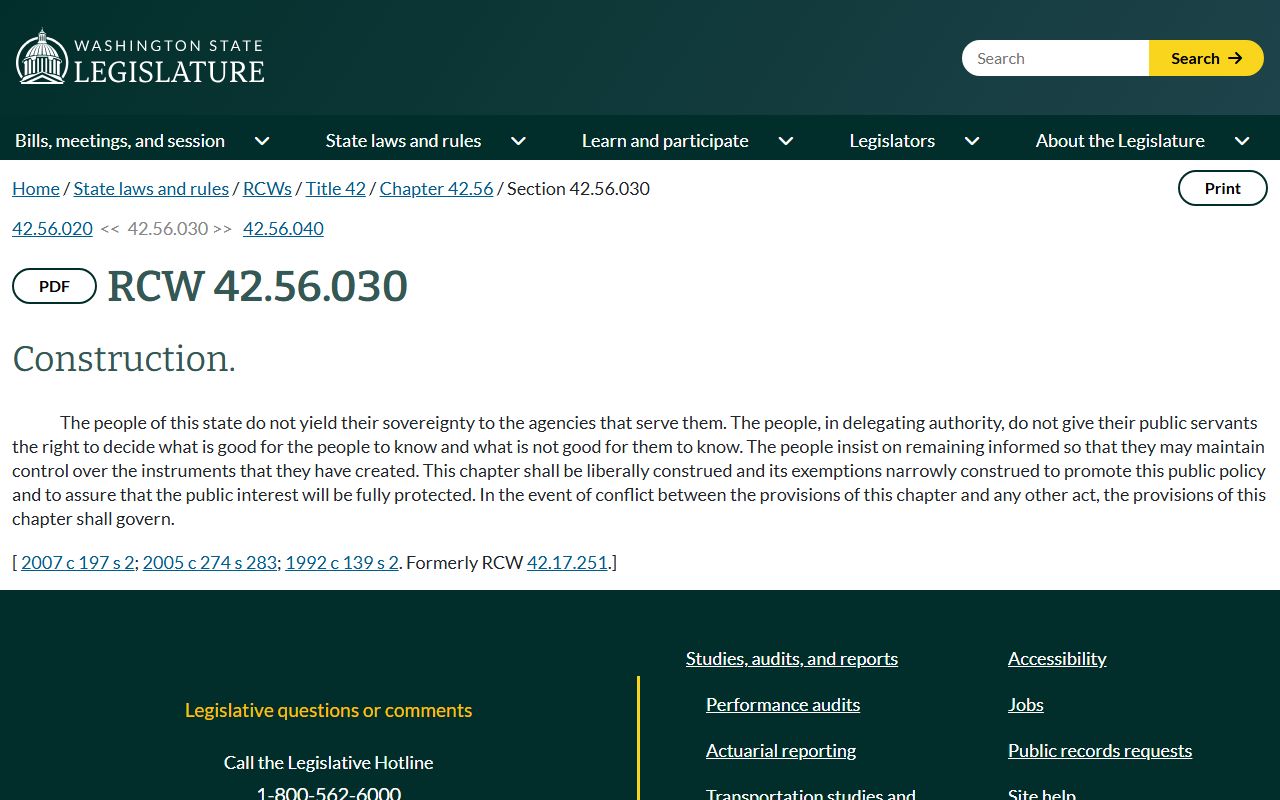Expand chevron beside Bills, meetings, and session
1280x800 pixels.
[262, 141]
